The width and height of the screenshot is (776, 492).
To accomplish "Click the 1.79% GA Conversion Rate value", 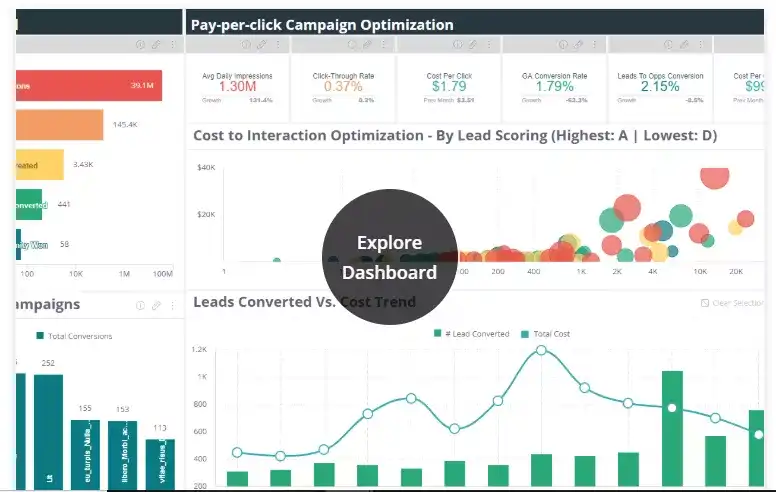I will [554, 87].
